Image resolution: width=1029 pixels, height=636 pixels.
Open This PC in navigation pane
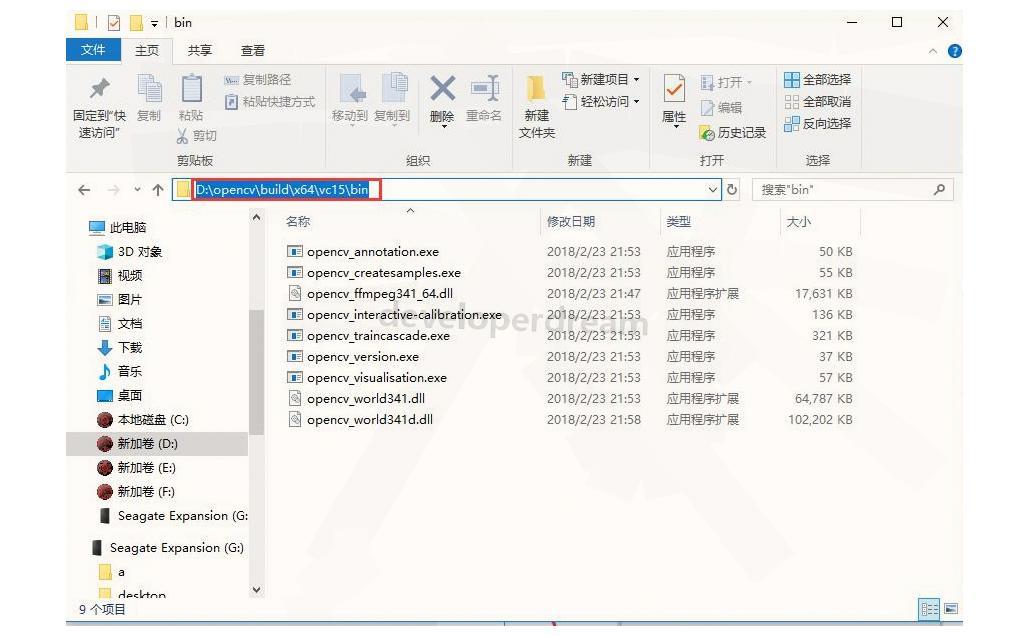[117, 227]
